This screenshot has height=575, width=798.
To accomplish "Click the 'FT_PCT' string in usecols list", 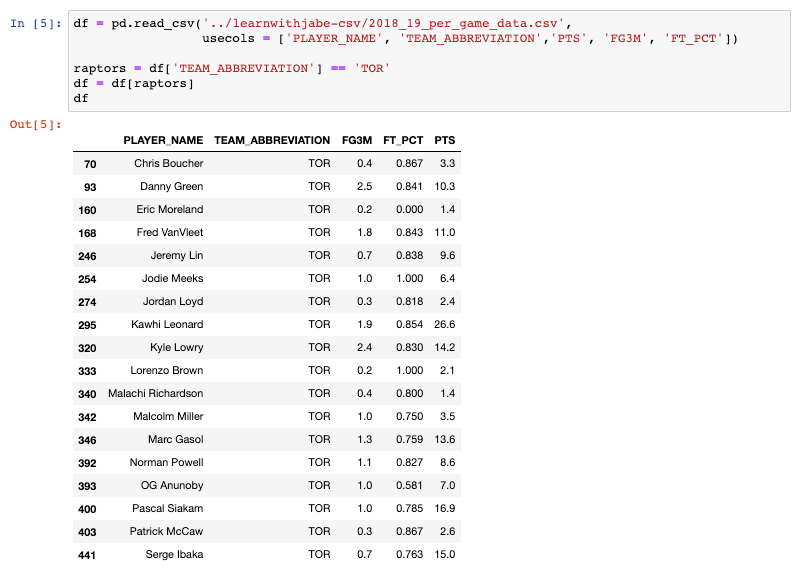I will [x=694, y=39].
